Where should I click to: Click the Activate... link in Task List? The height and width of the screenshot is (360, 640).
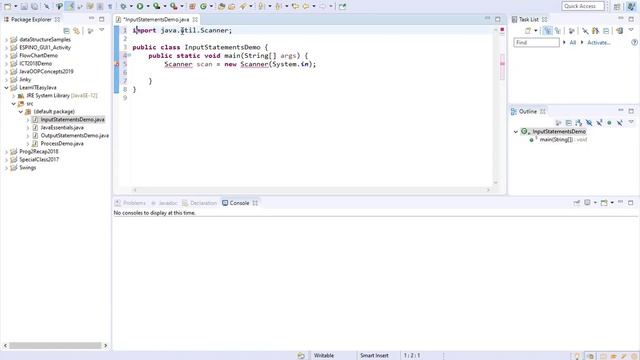(x=599, y=42)
